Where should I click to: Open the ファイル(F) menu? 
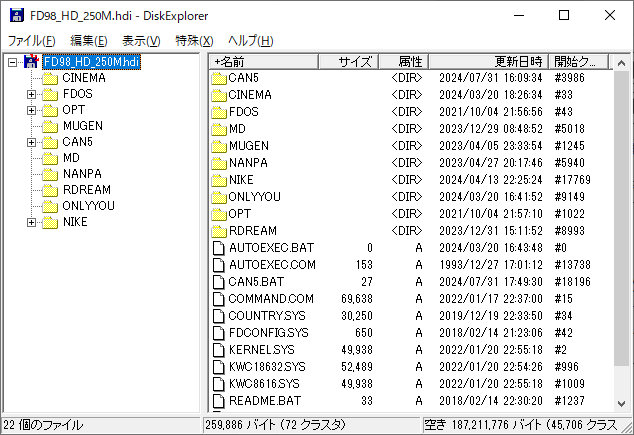[x=32, y=41]
